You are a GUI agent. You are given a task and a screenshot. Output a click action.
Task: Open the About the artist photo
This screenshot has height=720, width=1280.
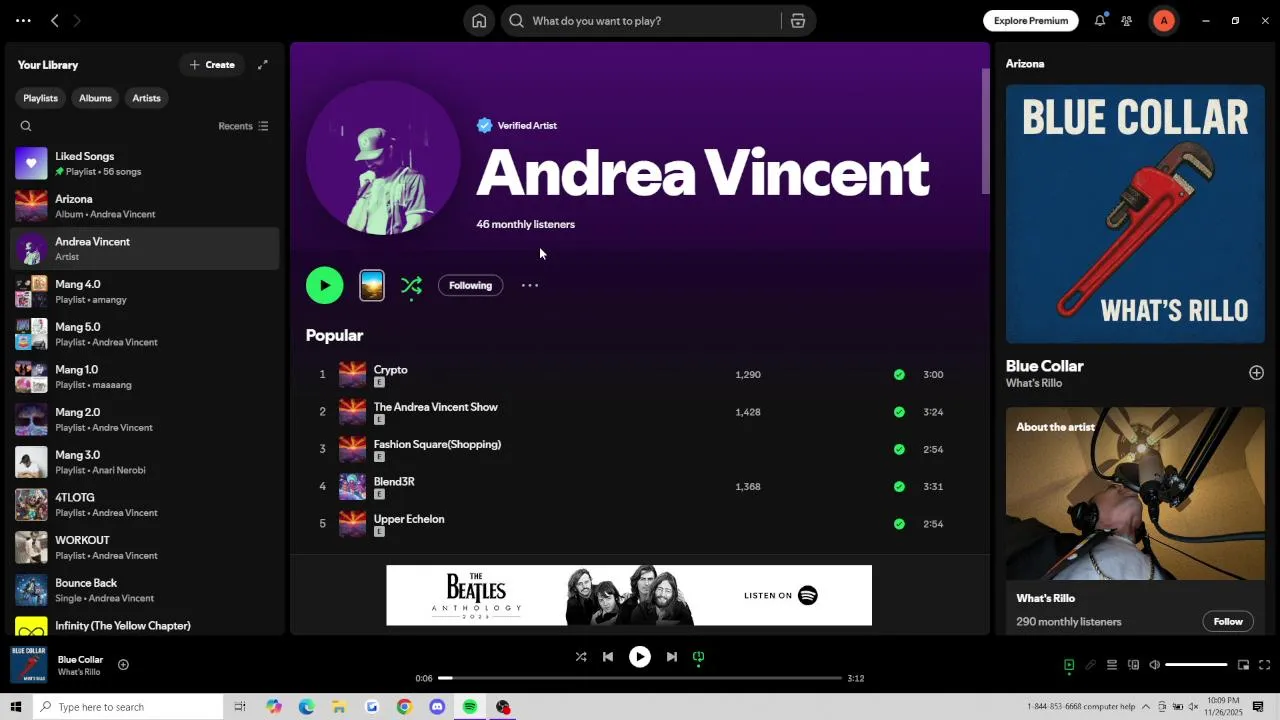click(1135, 494)
